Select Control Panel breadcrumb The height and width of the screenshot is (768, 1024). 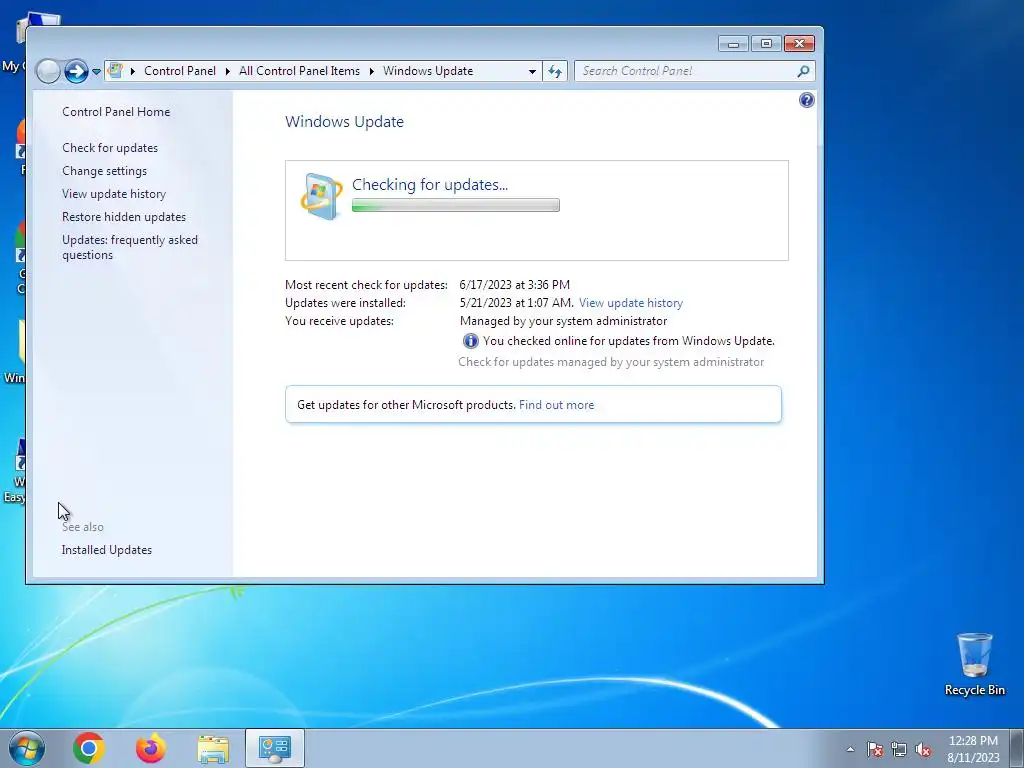point(180,71)
